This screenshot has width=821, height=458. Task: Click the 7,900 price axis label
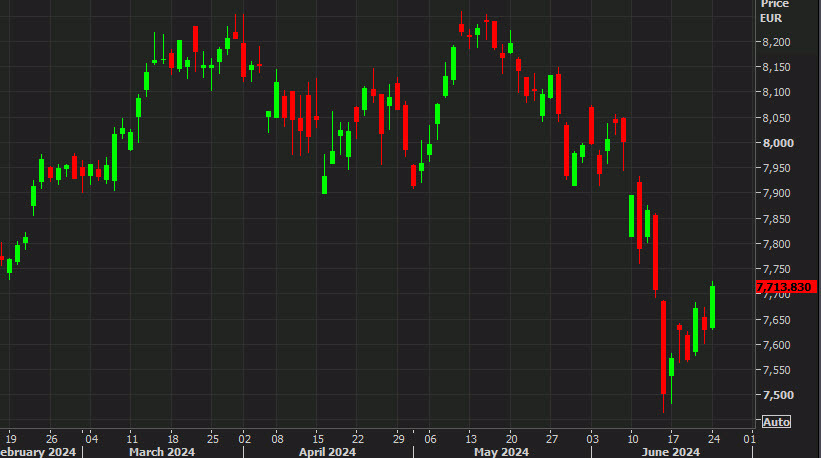click(x=776, y=193)
